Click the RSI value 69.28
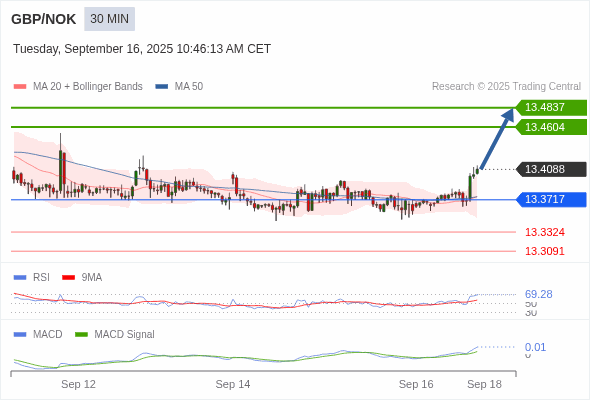590x400 pixels. coord(539,294)
